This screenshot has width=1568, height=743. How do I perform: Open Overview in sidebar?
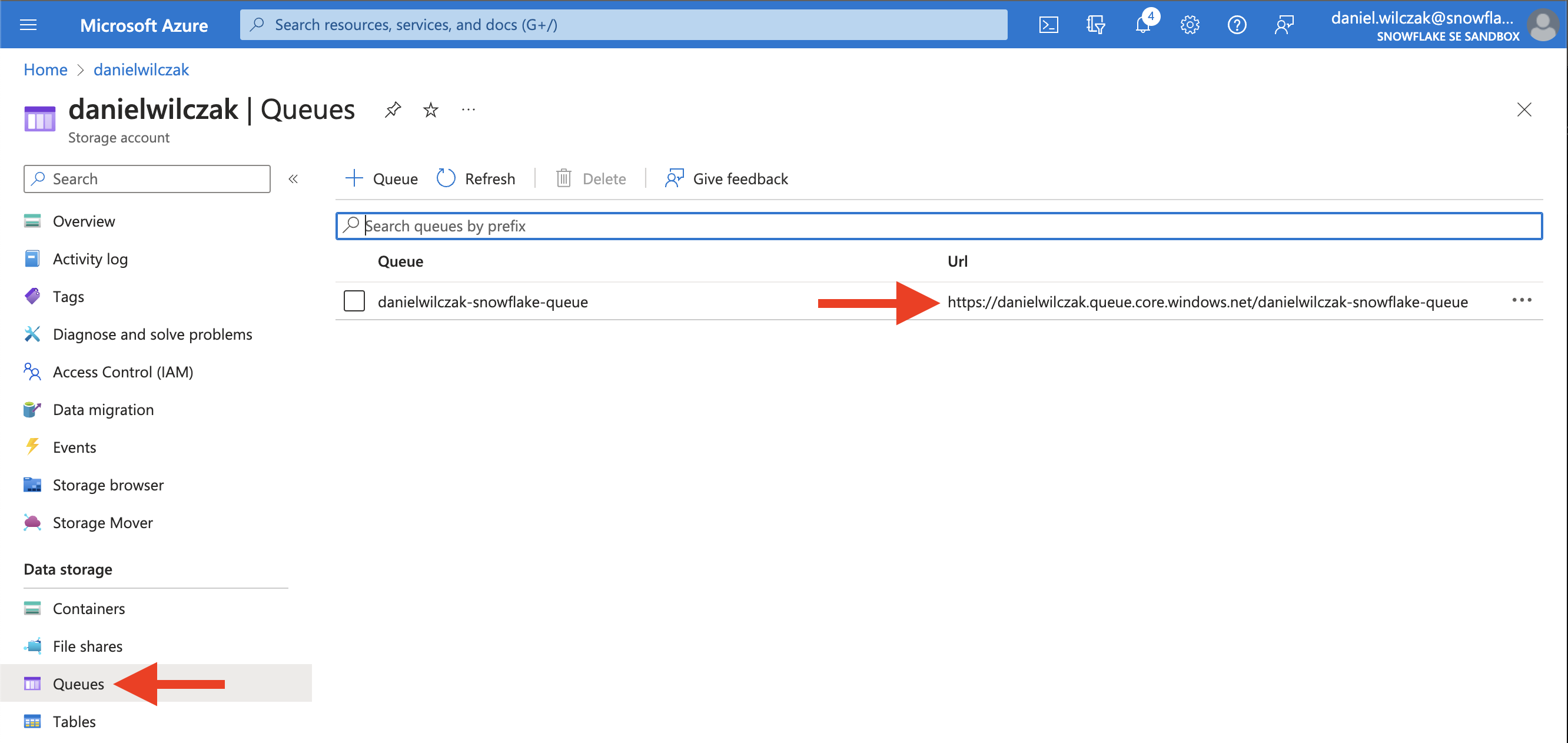pos(84,221)
